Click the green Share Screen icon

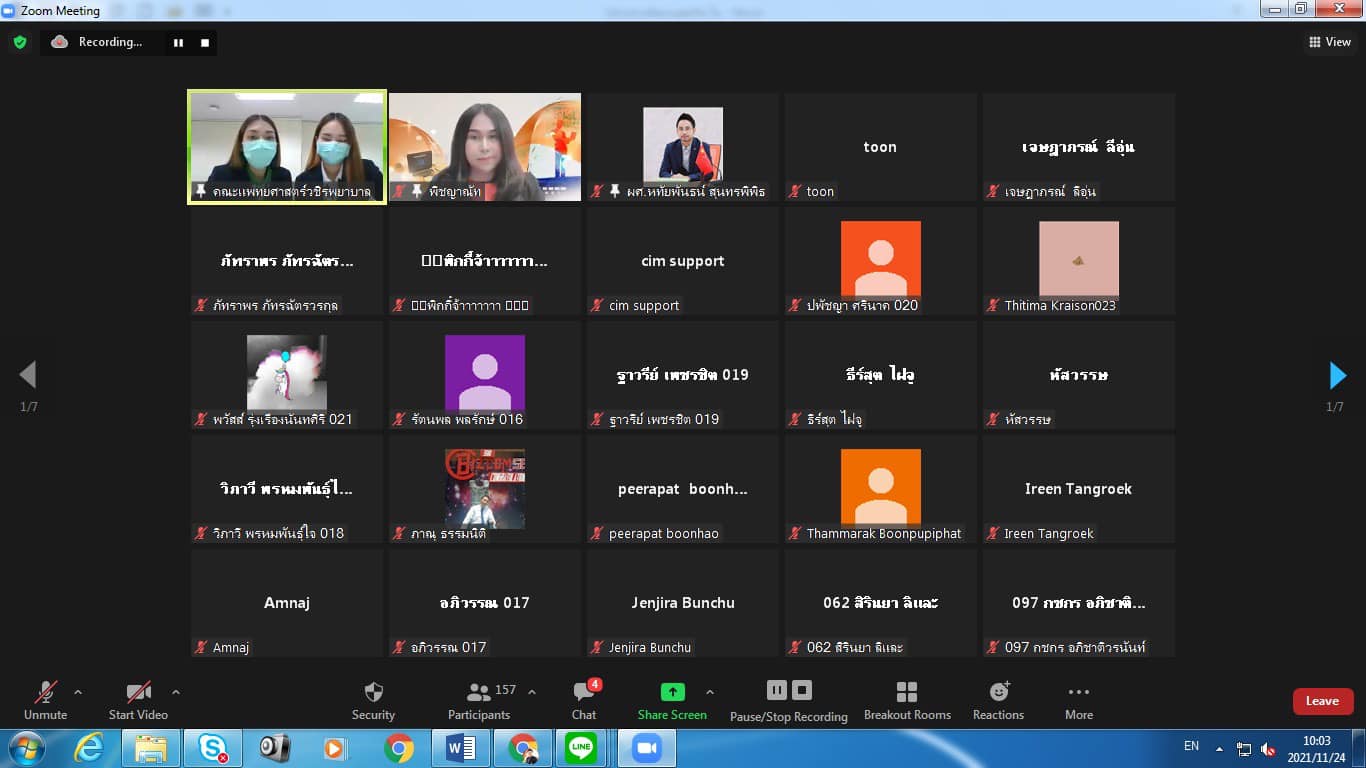click(672, 692)
